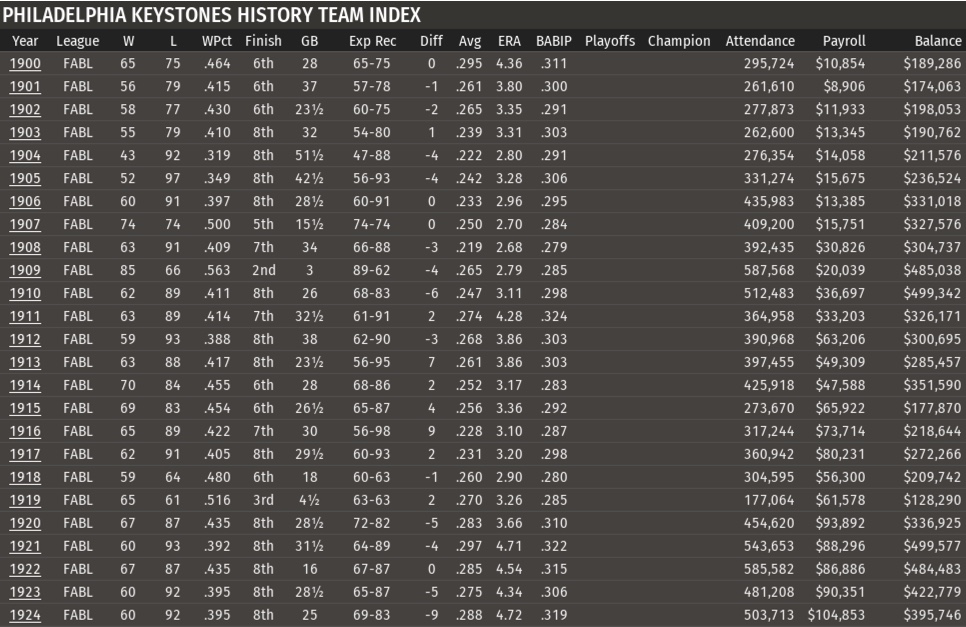Select 1911 BABIP value .324
966x627 pixels.
click(x=553, y=317)
